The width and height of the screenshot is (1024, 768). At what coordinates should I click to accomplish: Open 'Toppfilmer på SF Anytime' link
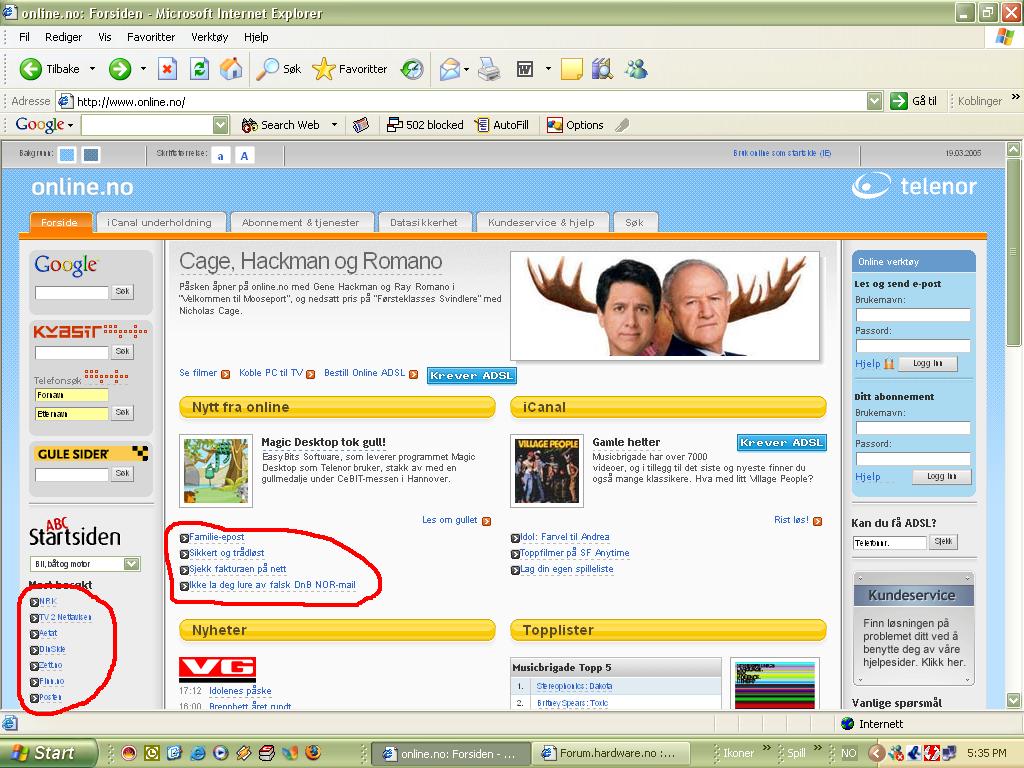[575, 553]
